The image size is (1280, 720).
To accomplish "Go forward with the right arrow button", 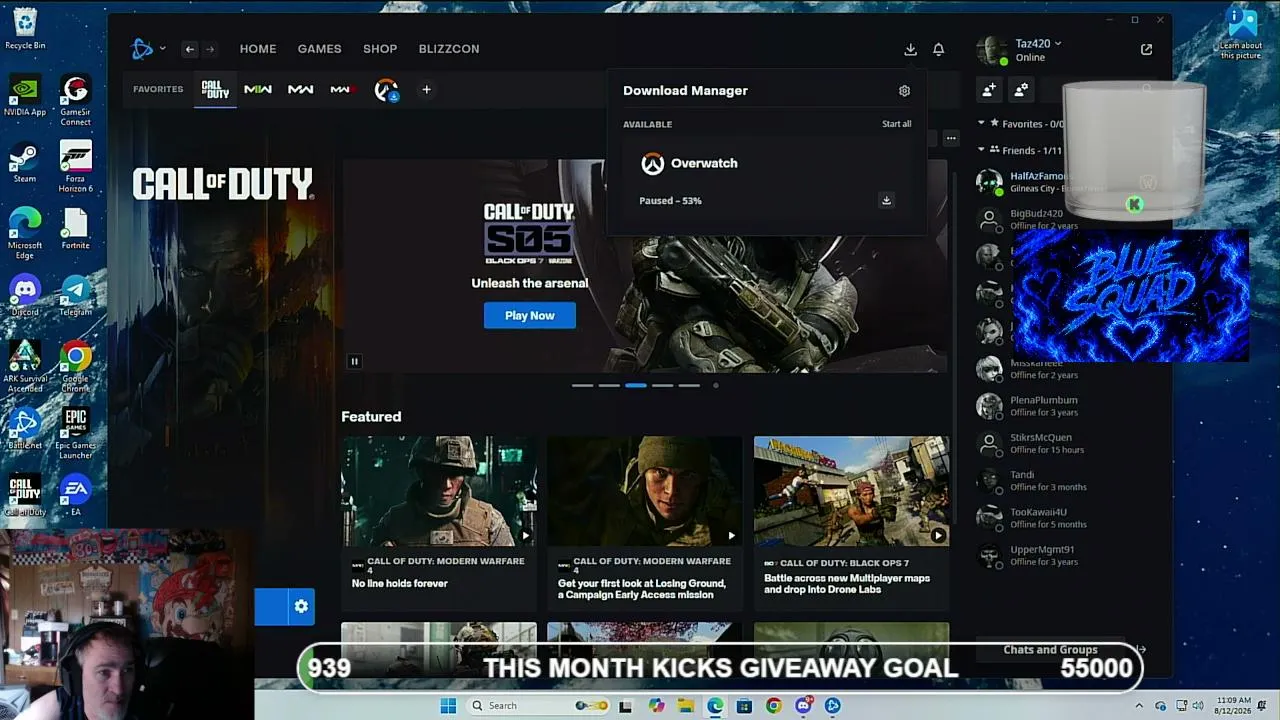I will [209, 49].
